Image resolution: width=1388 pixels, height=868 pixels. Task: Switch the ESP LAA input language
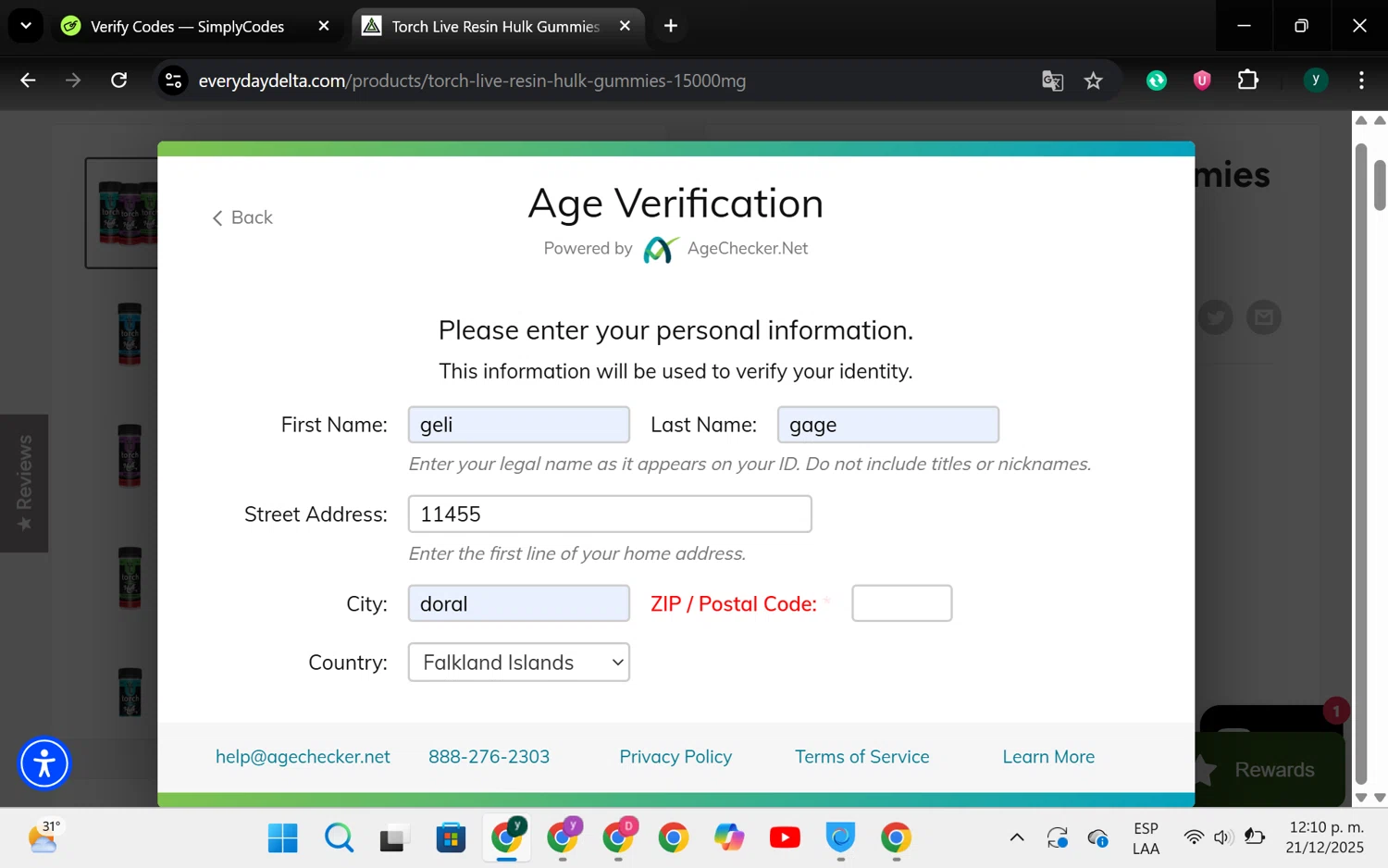coord(1146,838)
